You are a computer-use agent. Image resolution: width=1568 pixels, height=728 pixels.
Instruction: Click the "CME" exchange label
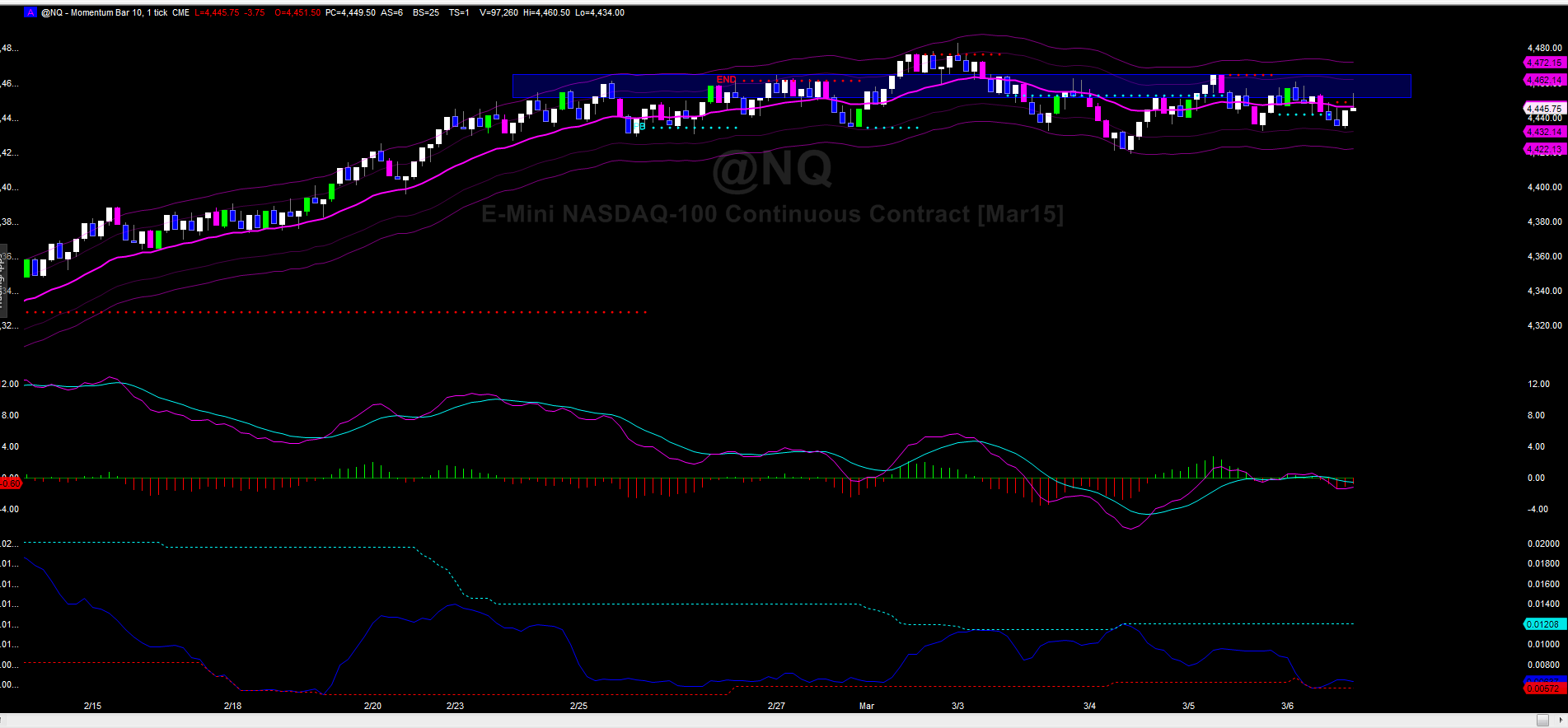(181, 12)
